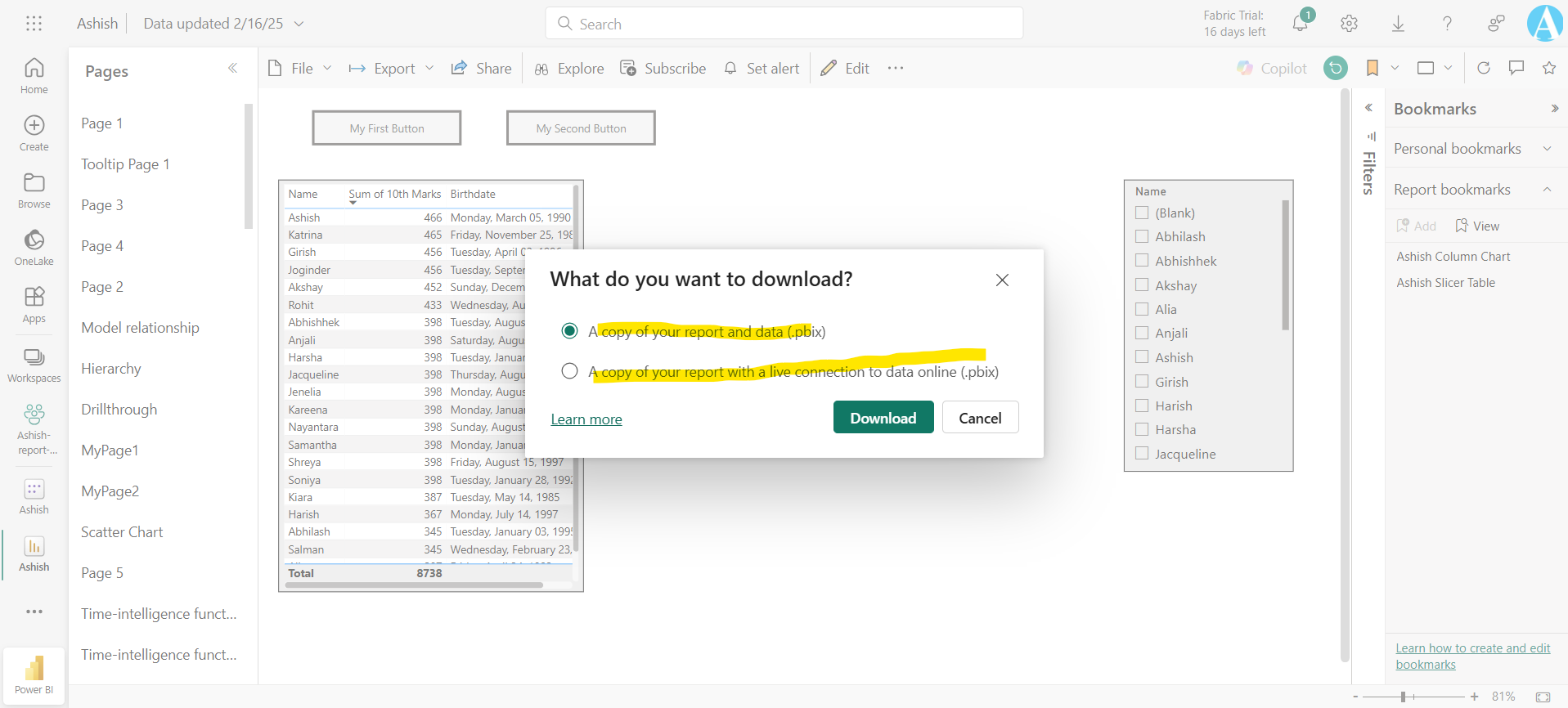Image resolution: width=1568 pixels, height=708 pixels.
Task: Follow the Learn more link in dialog
Action: (x=586, y=419)
